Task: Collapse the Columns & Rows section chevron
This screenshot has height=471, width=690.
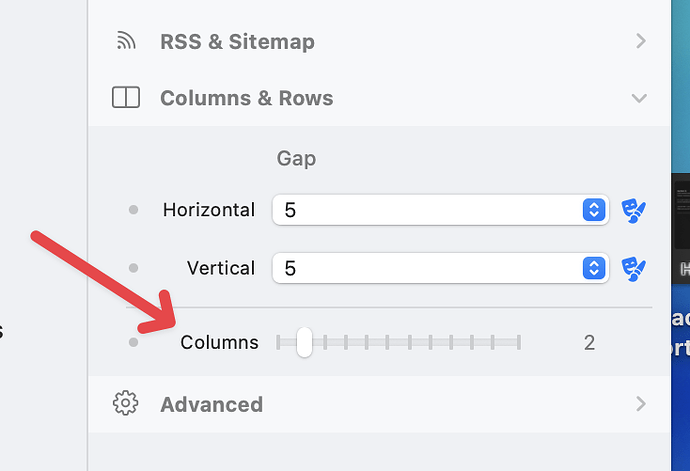Action: 640,98
